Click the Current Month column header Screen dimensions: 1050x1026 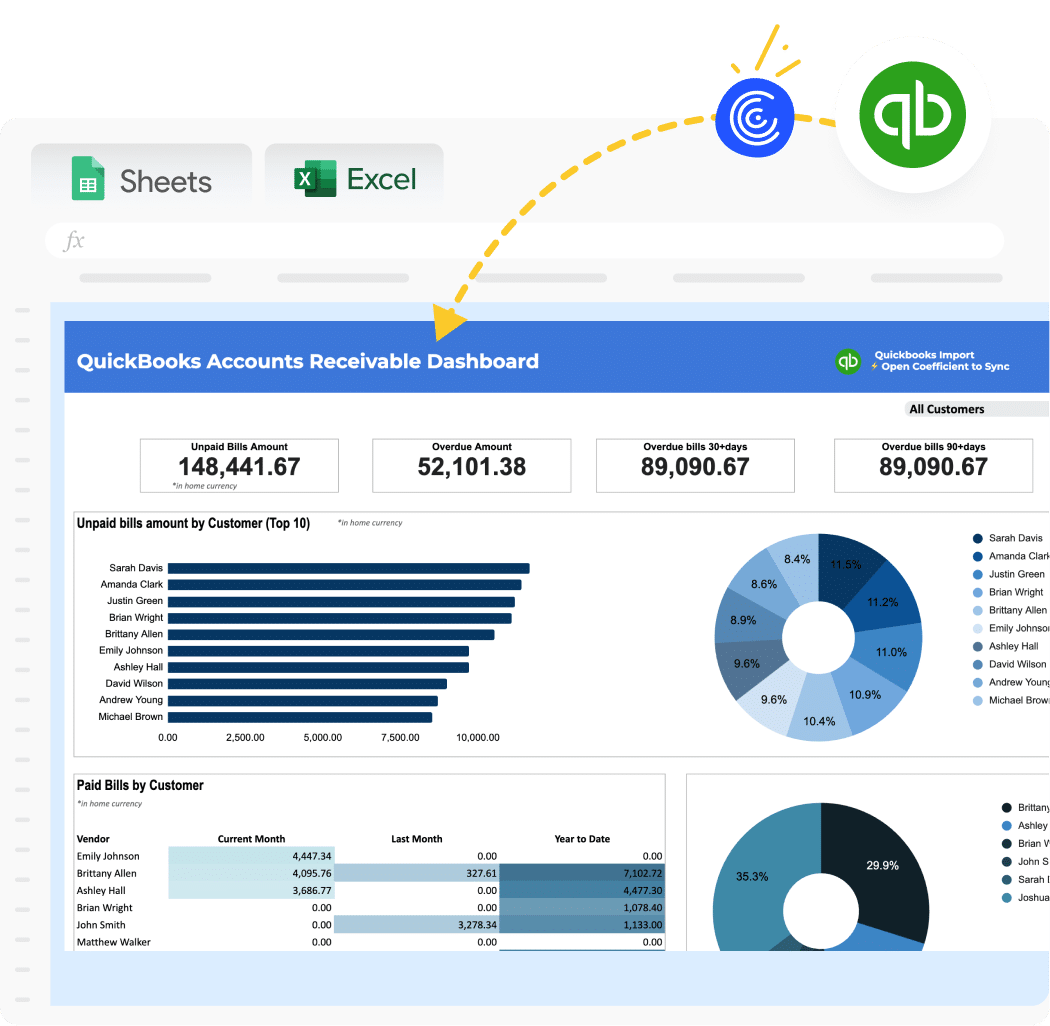(251, 839)
